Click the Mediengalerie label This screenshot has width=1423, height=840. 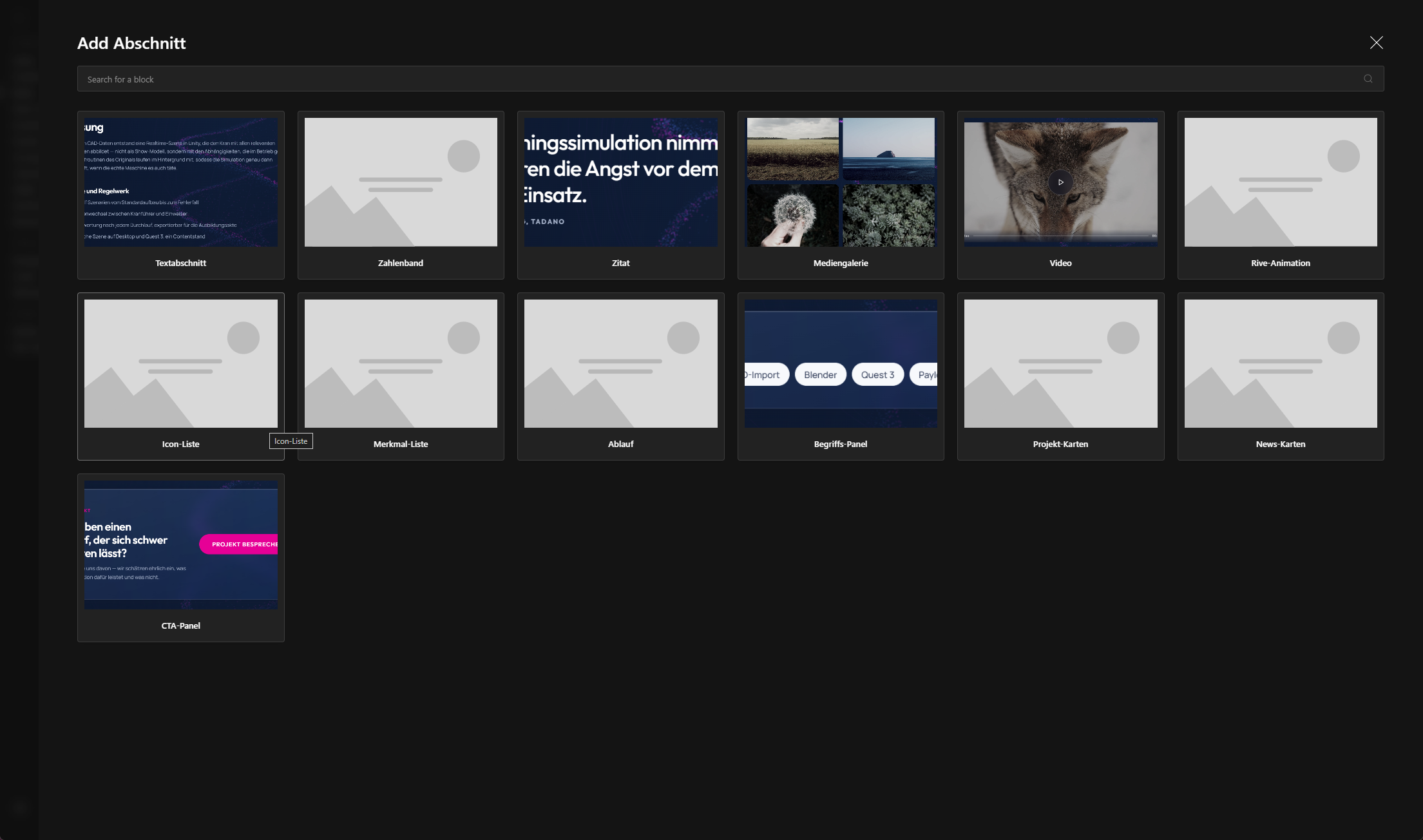841,263
